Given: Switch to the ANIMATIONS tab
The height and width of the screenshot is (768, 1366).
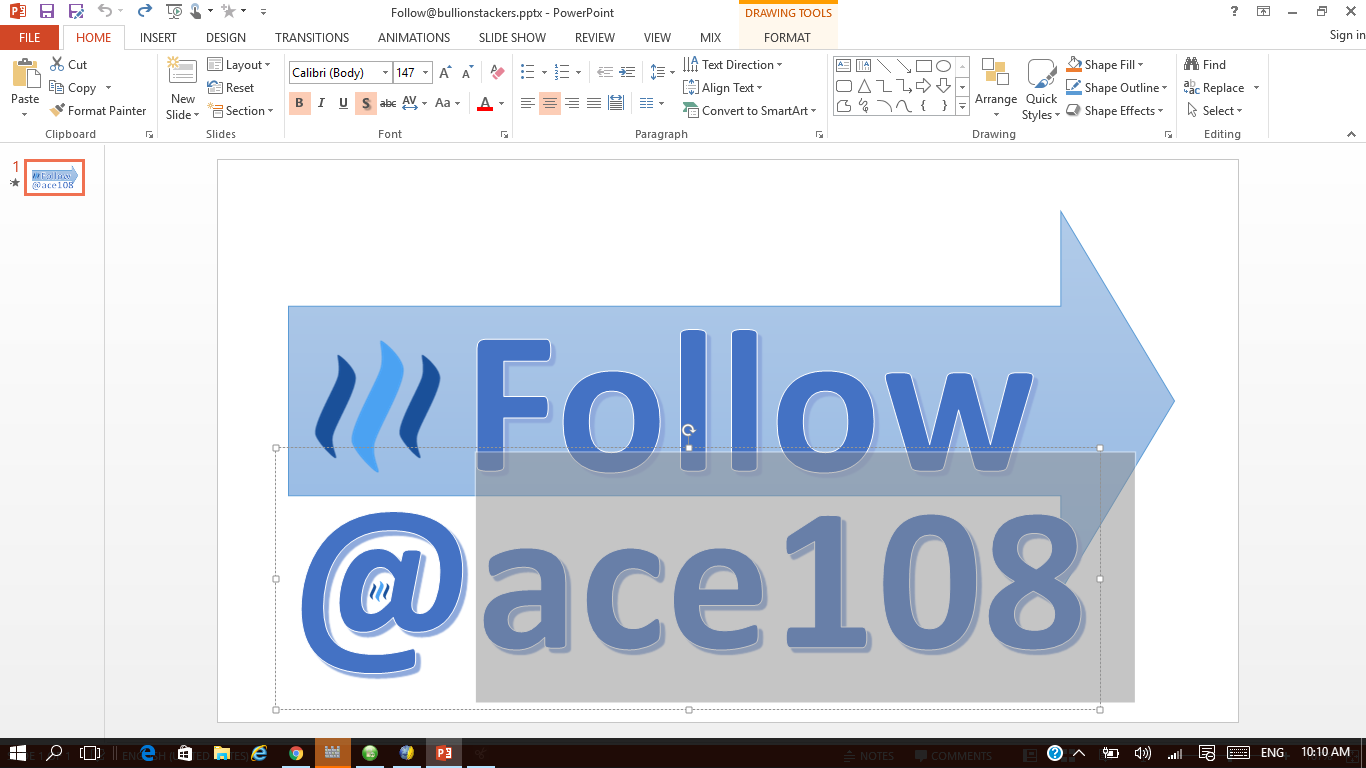Looking at the screenshot, I should [414, 38].
